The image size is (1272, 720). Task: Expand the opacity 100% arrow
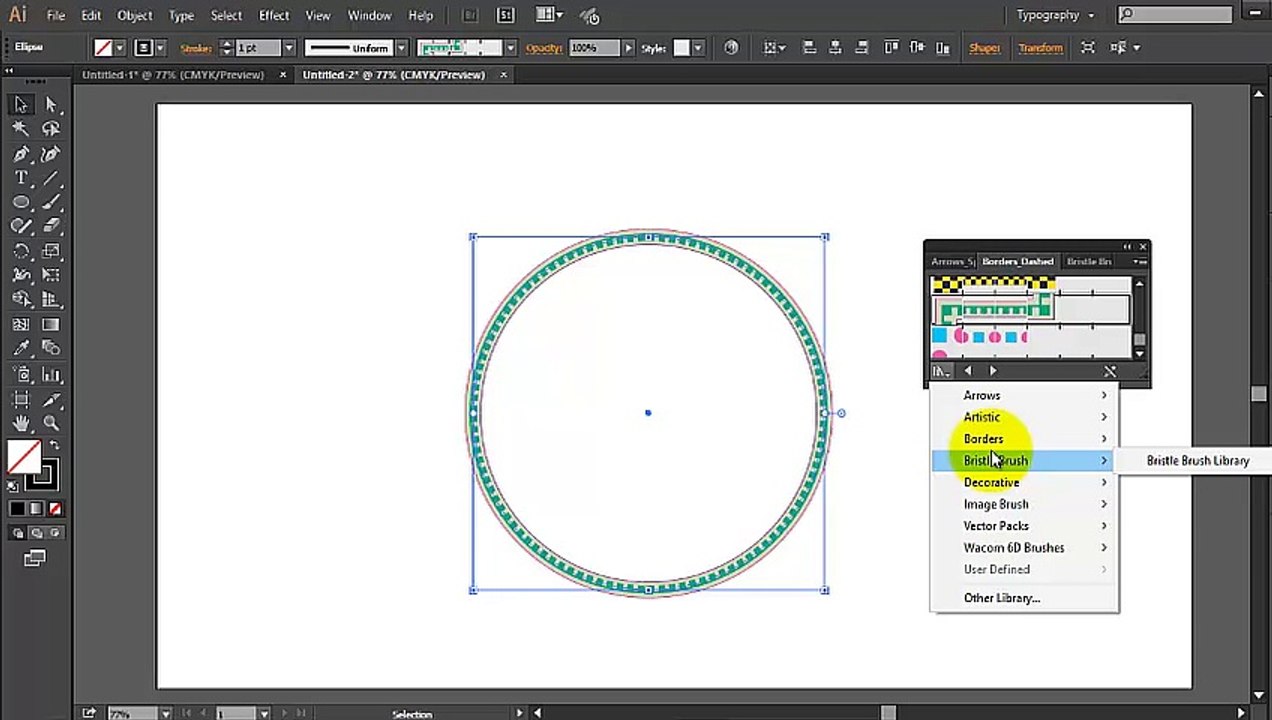click(x=628, y=48)
